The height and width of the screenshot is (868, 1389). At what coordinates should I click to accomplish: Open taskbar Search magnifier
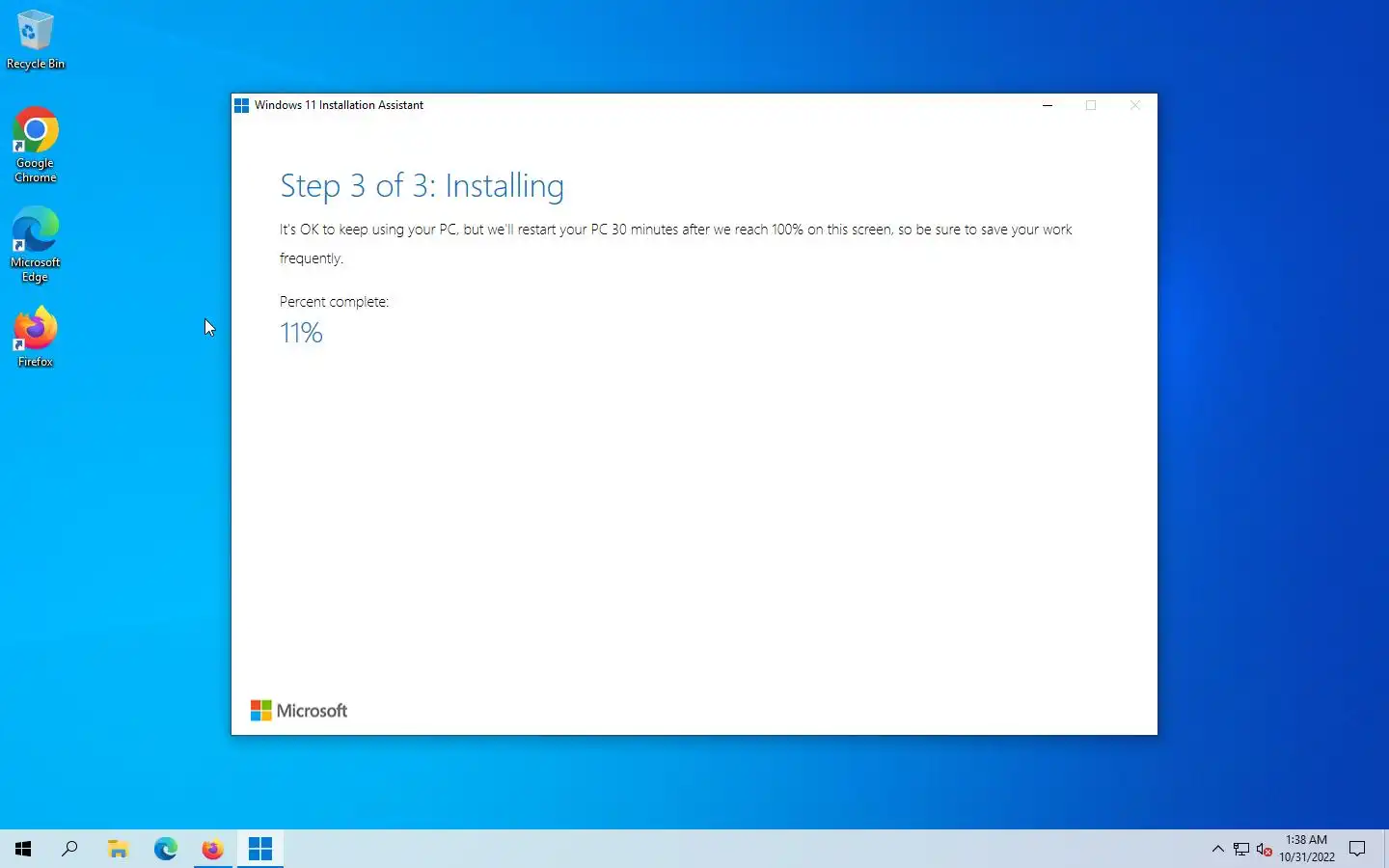69,849
